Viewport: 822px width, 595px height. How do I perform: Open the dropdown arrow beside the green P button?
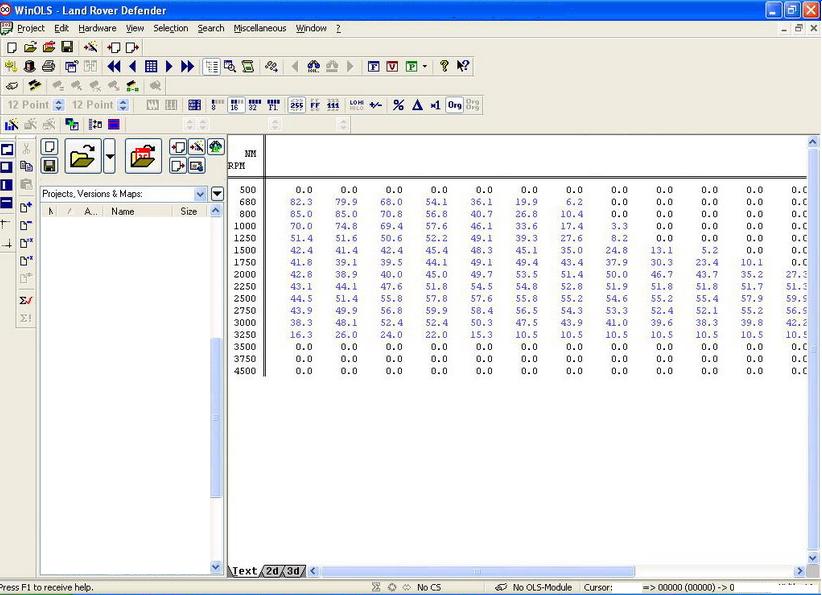425,66
